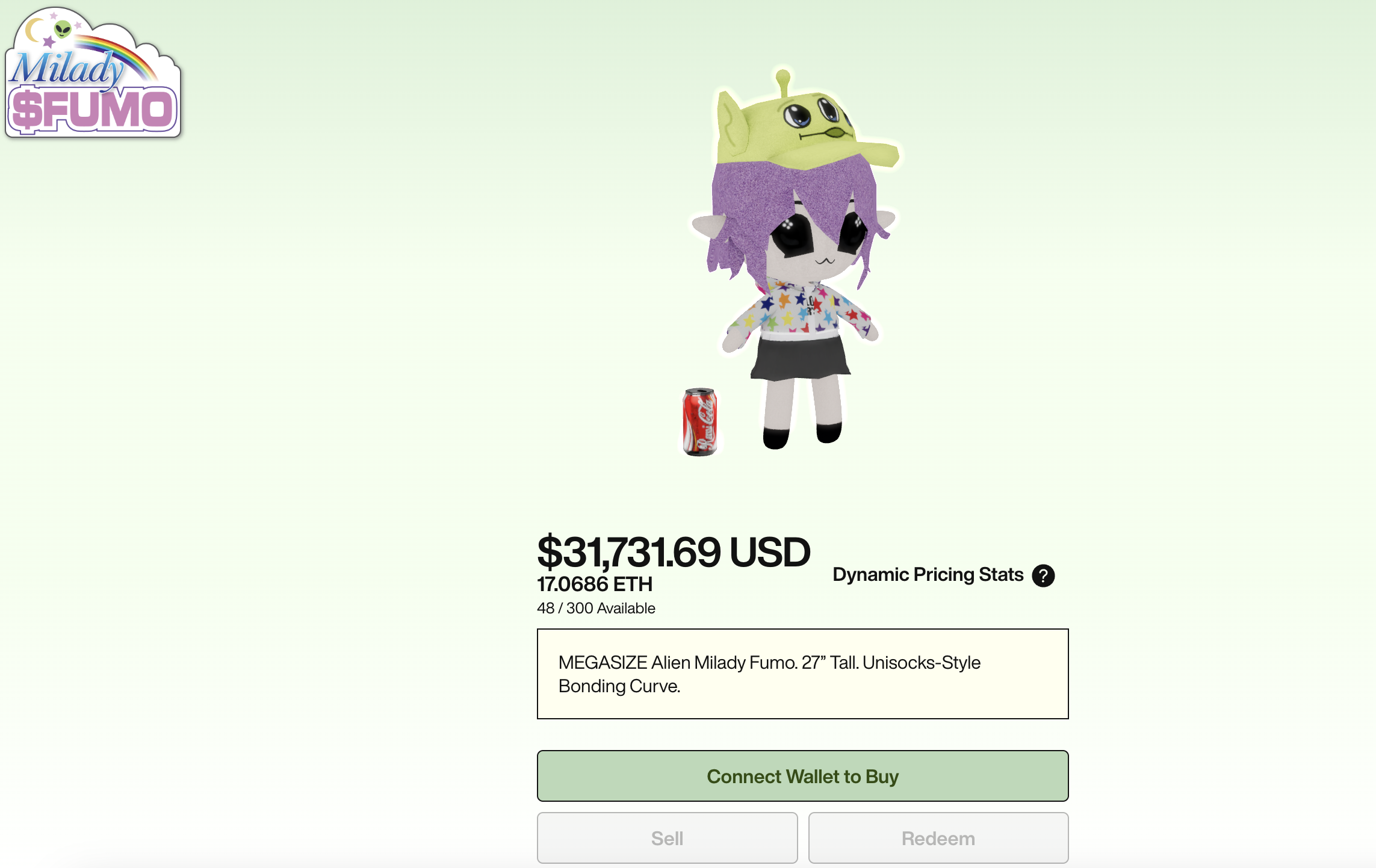Image resolution: width=1376 pixels, height=868 pixels.
Task: Click the crescent moon in the logo
Action: (x=35, y=30)
